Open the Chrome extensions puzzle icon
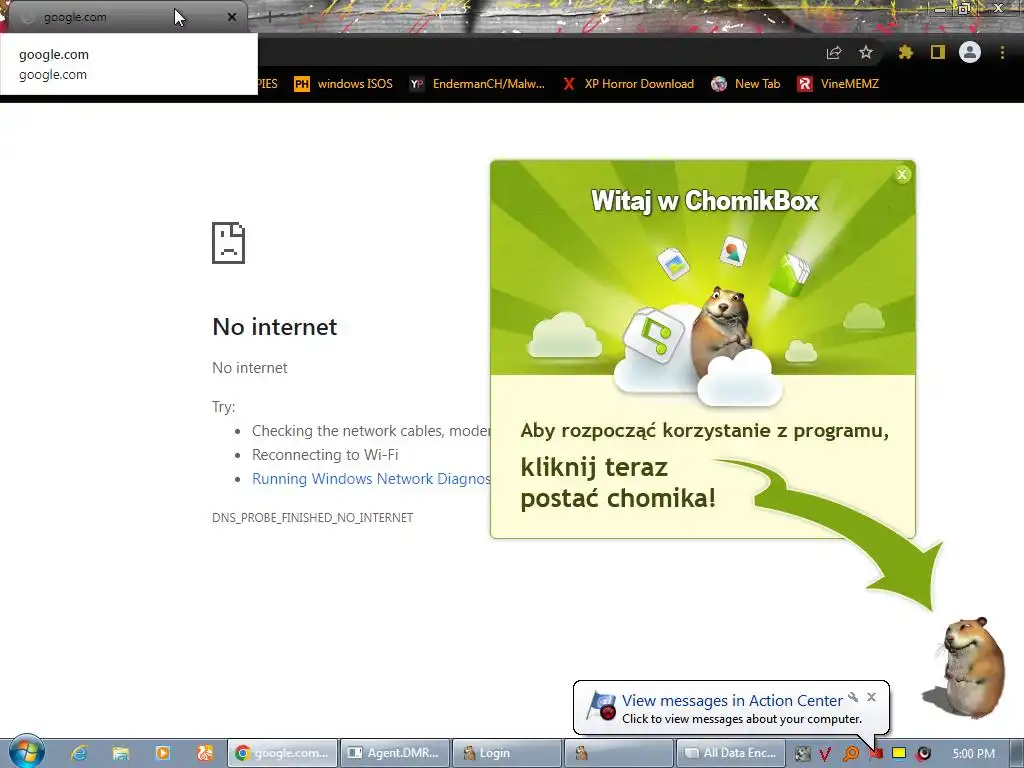Image resolution: width=1024 pixels, height=768 pixels. pyautogui.click(x=905, y=52)
